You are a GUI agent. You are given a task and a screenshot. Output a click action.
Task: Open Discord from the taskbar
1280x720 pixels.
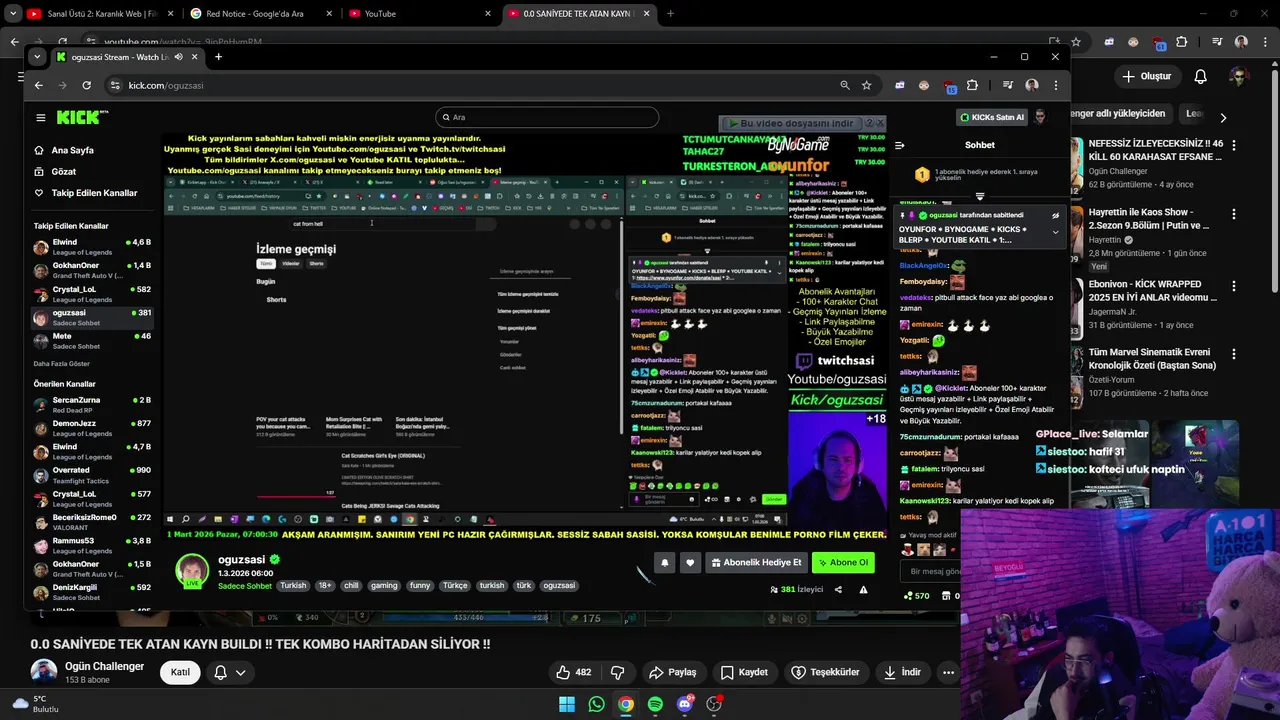[684, 704]
